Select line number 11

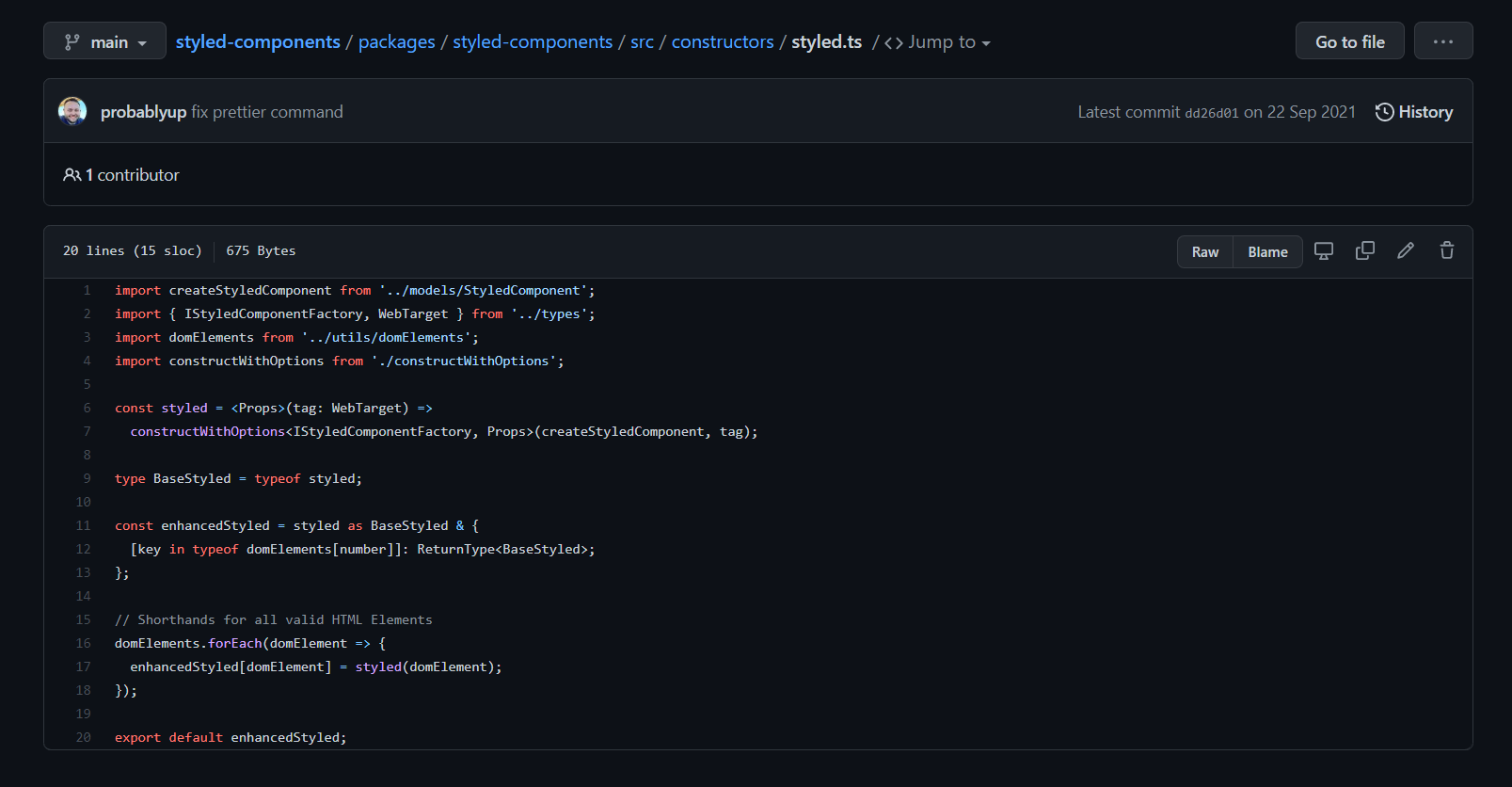83,525
